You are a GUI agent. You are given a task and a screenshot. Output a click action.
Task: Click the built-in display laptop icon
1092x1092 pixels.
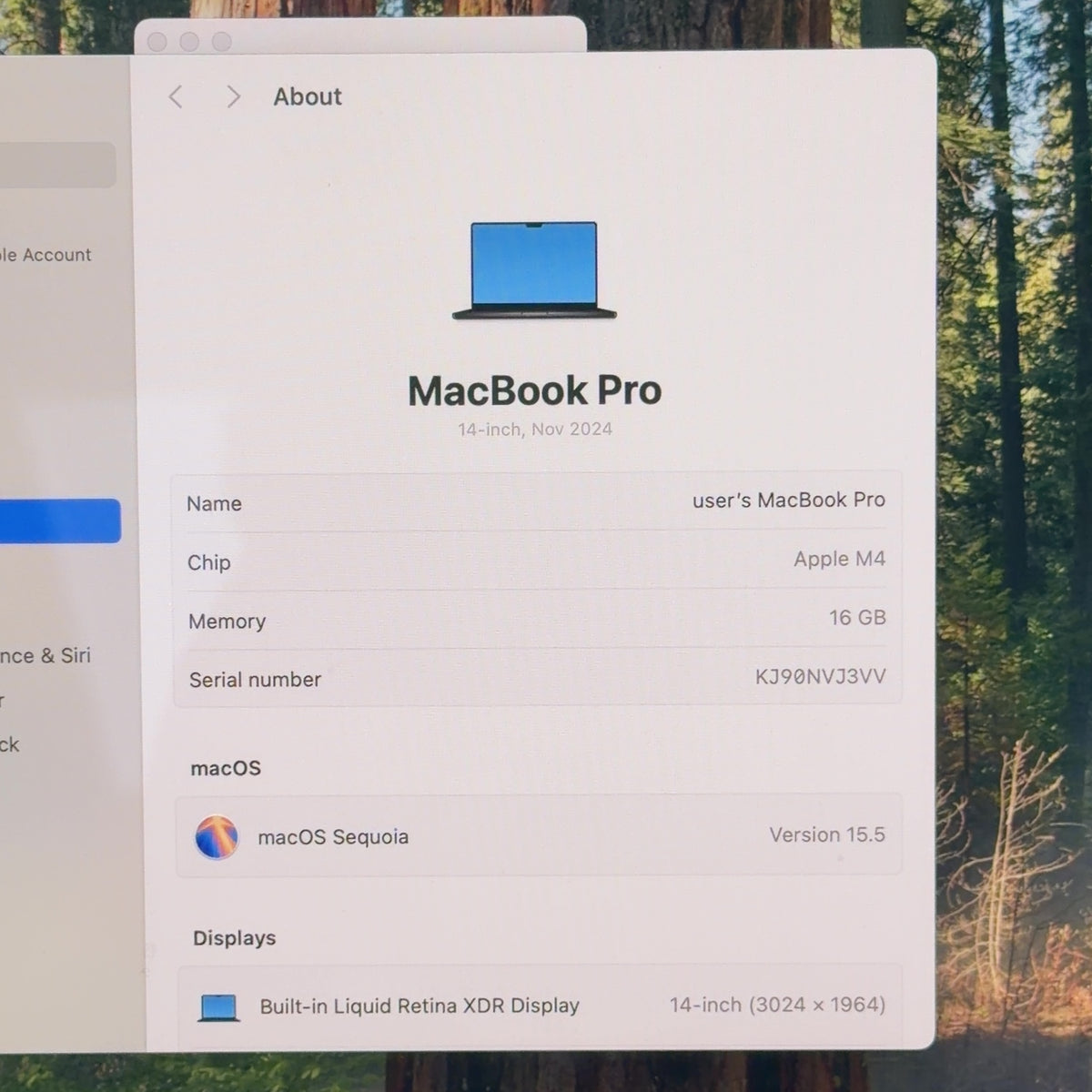(218, 1007)
